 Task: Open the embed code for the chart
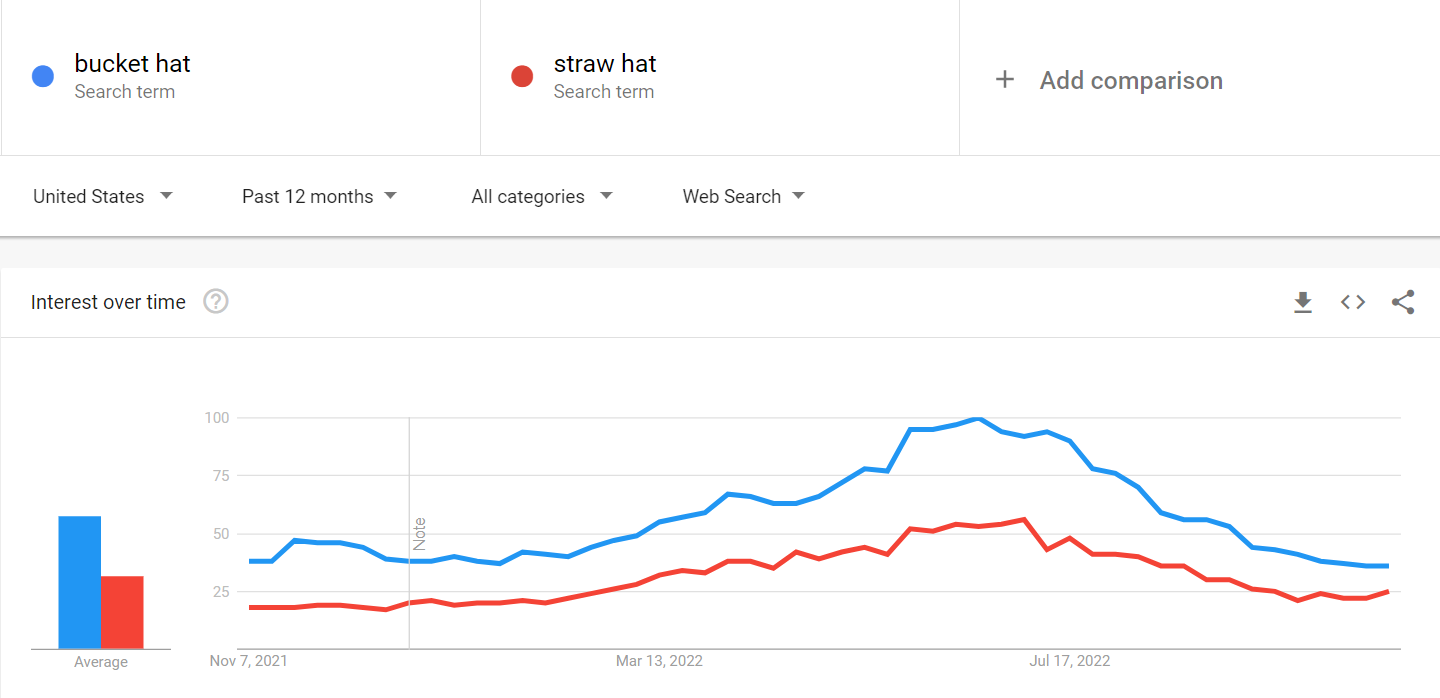coord(1352,301)
